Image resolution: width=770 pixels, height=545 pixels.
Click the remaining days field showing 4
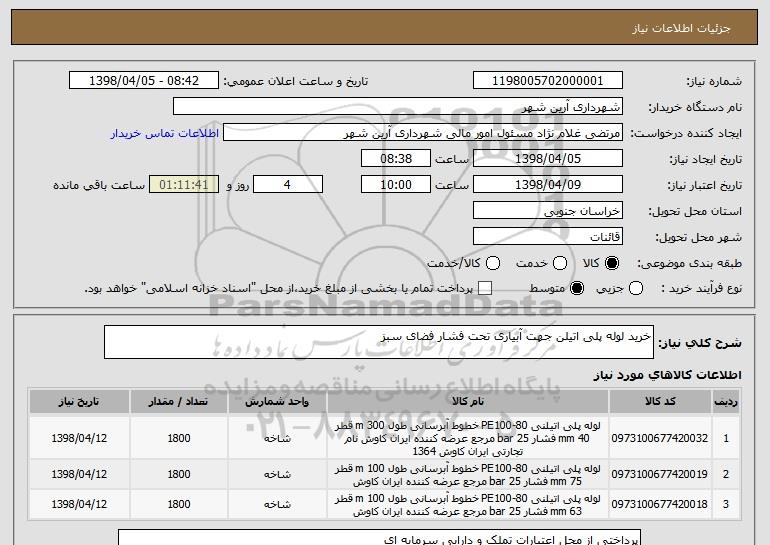(x=288, y=185)
